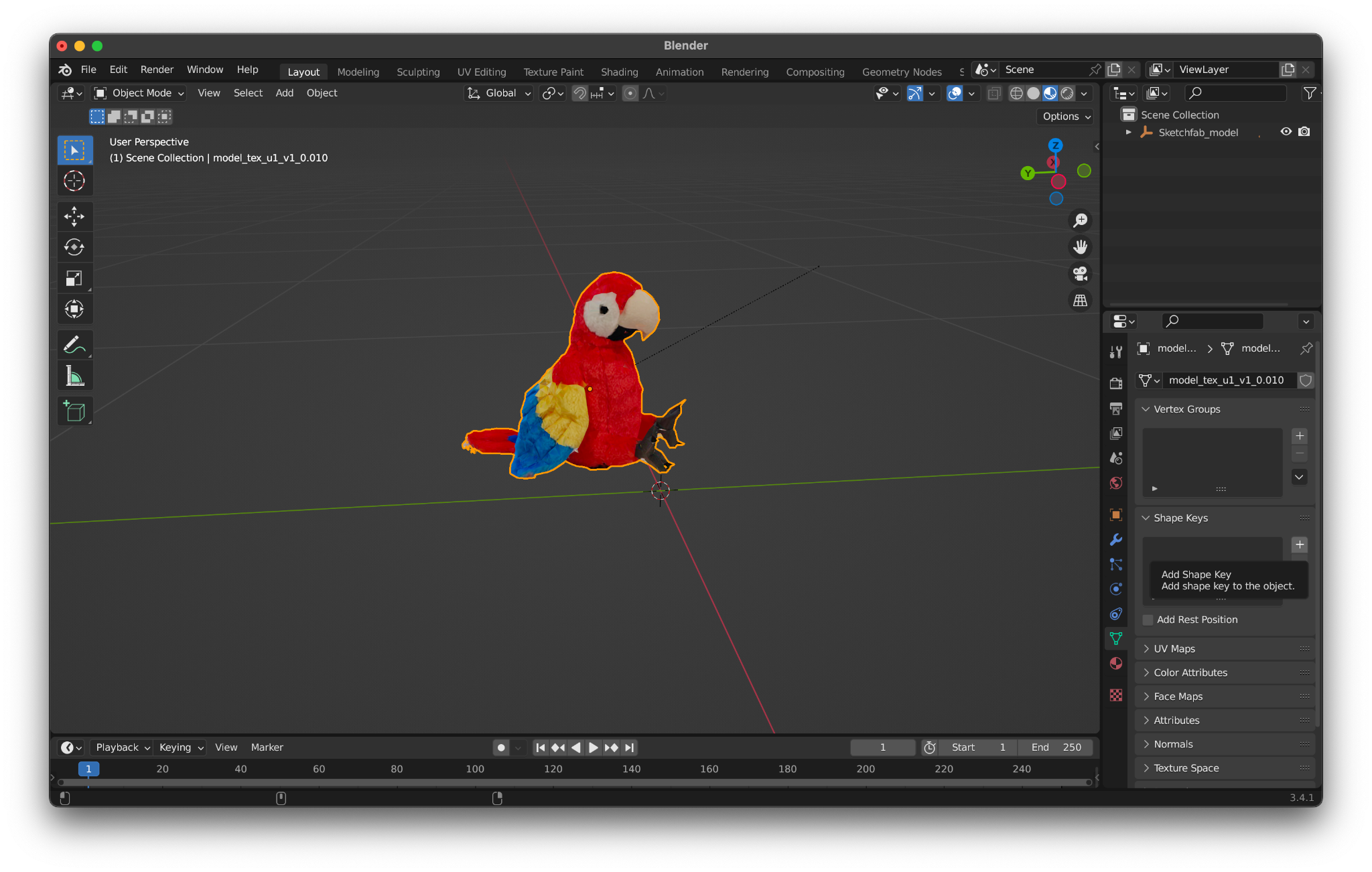Open the Modifiers properties tab

[x=1116, y=539]
